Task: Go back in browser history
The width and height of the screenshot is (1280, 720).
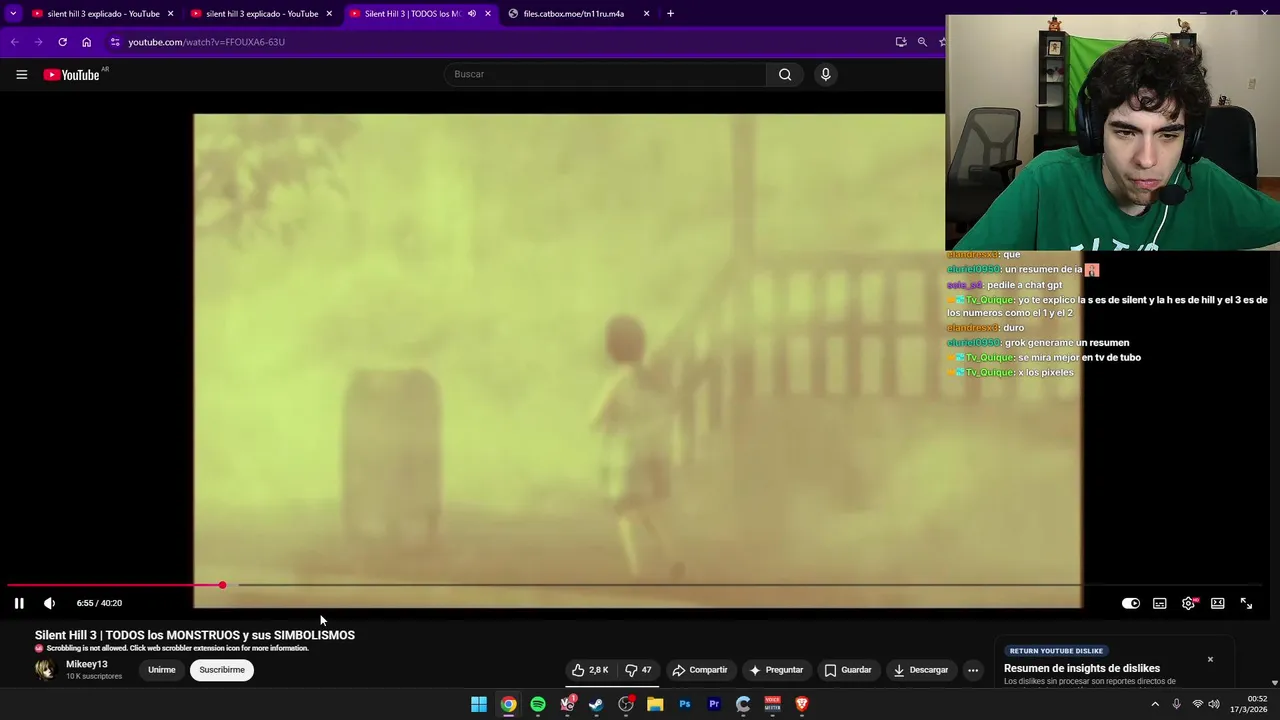Action: click(14, 42)
